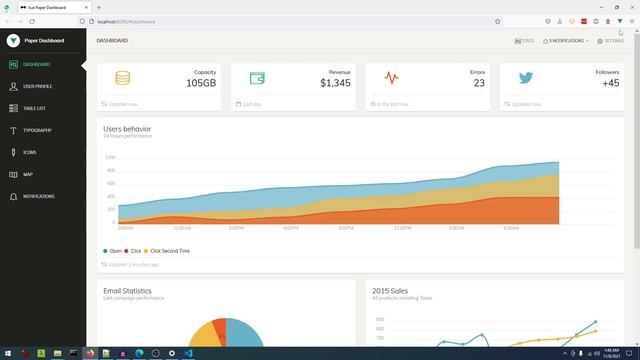Open Microsoft Edge from the taskbar
The height and width of the screenshot is (360, 640).
pyautogui.click(x=139, y=353)
